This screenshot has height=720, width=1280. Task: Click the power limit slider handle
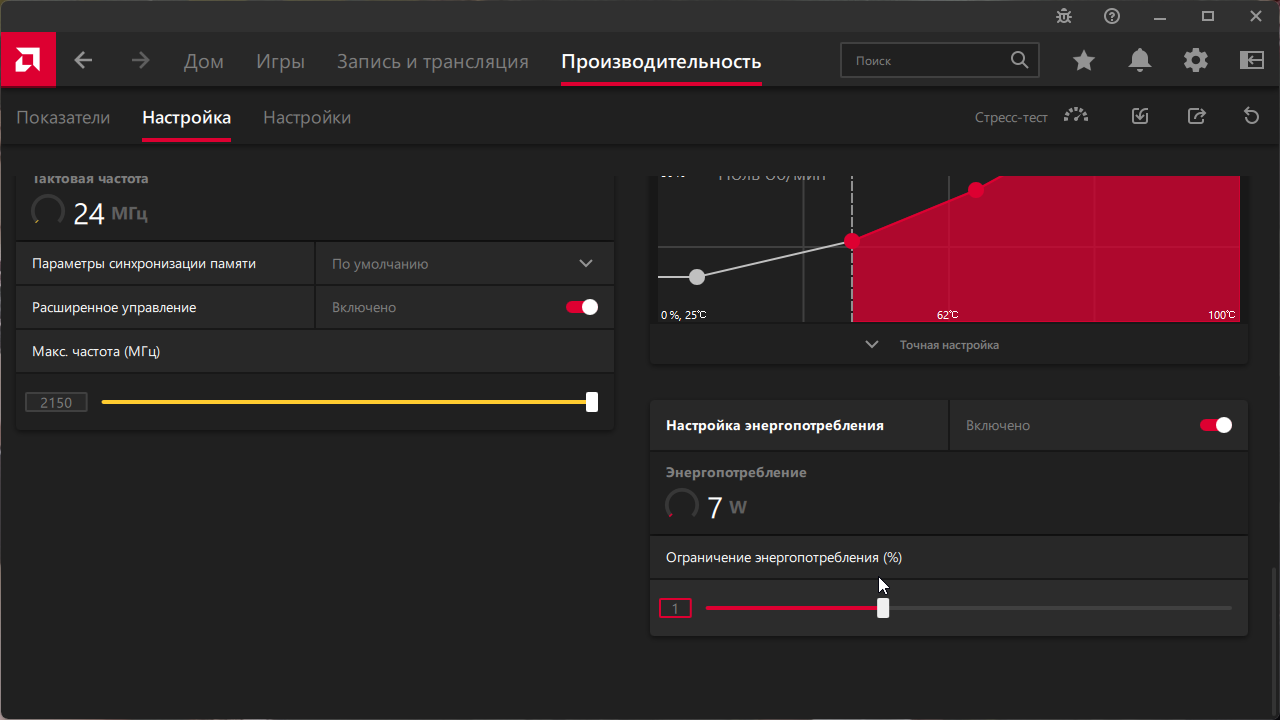tap(883, 608)
